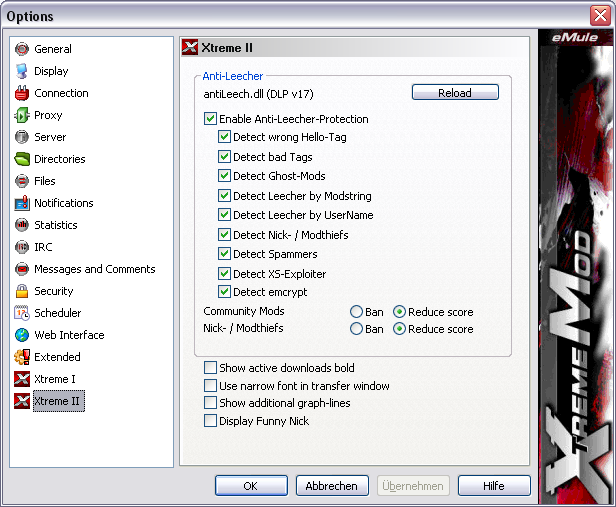The height and width of the screenshot is (507, 616).
Task: Click the Xtreme II header logo icon
Action: tap(190, 48)
